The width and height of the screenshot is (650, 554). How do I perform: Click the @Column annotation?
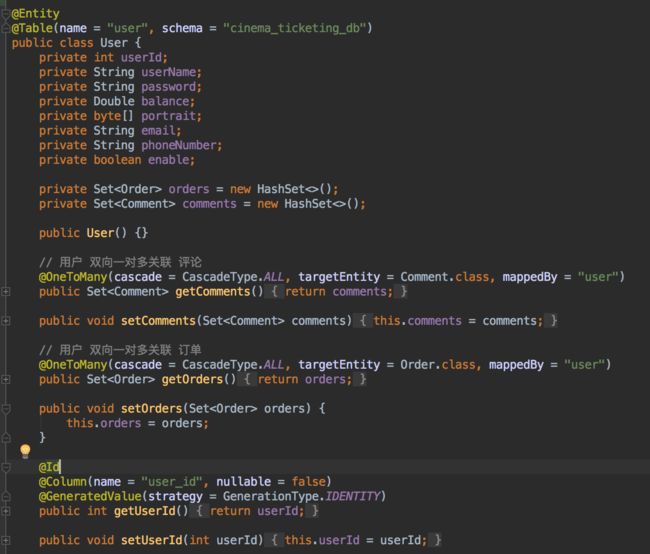[x=63, y=481]
